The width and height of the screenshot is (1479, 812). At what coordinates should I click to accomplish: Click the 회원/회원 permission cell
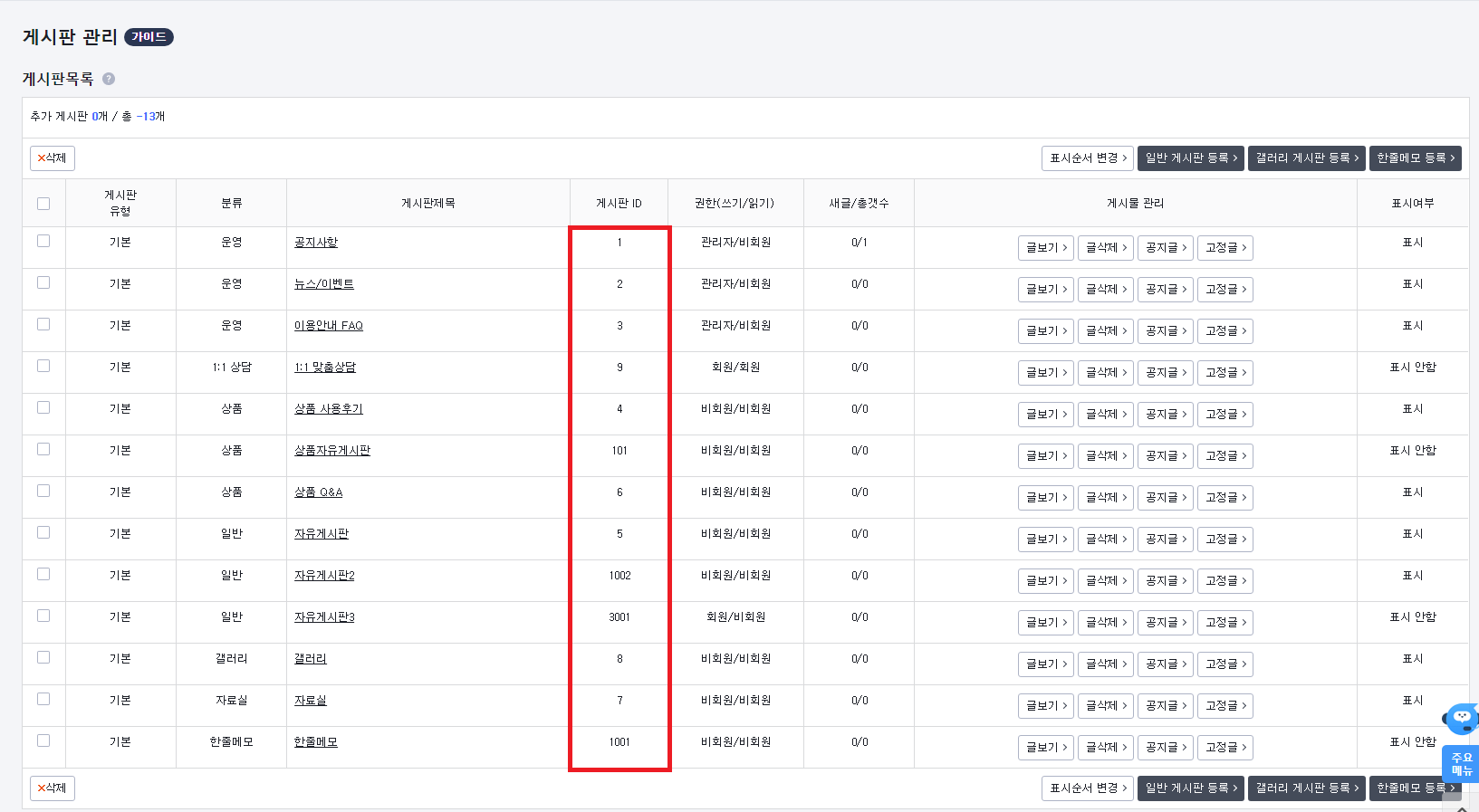pos(735,368)
